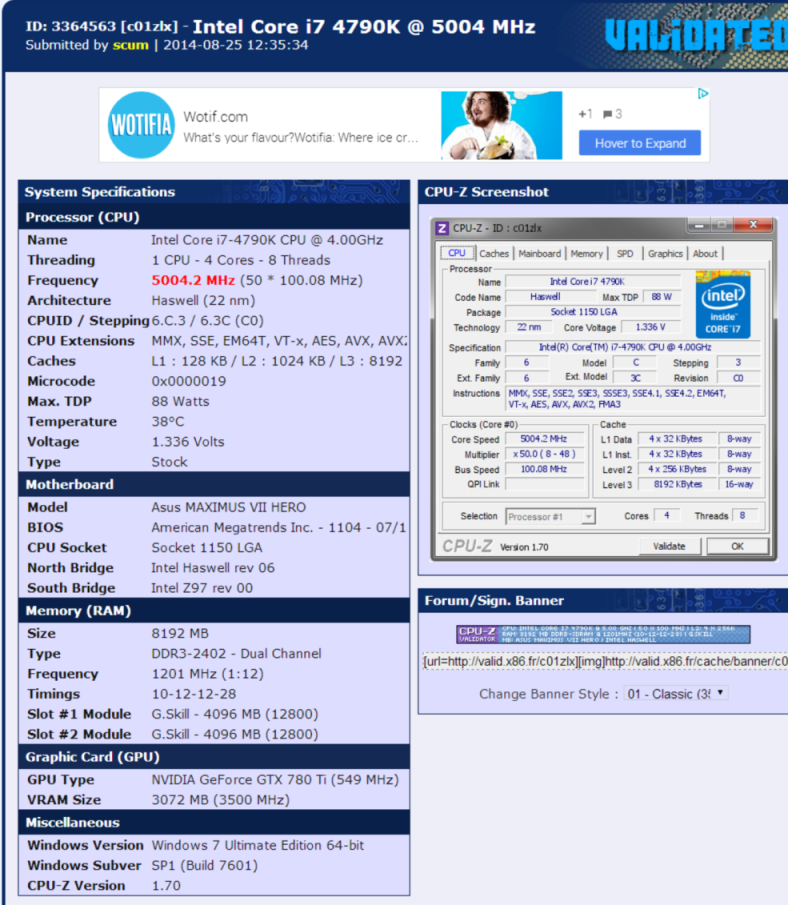The width and height of the screenshot is (788, 905).
Task: Open the Change Banner Style dropdown
Action: click(x=675, y=693)
